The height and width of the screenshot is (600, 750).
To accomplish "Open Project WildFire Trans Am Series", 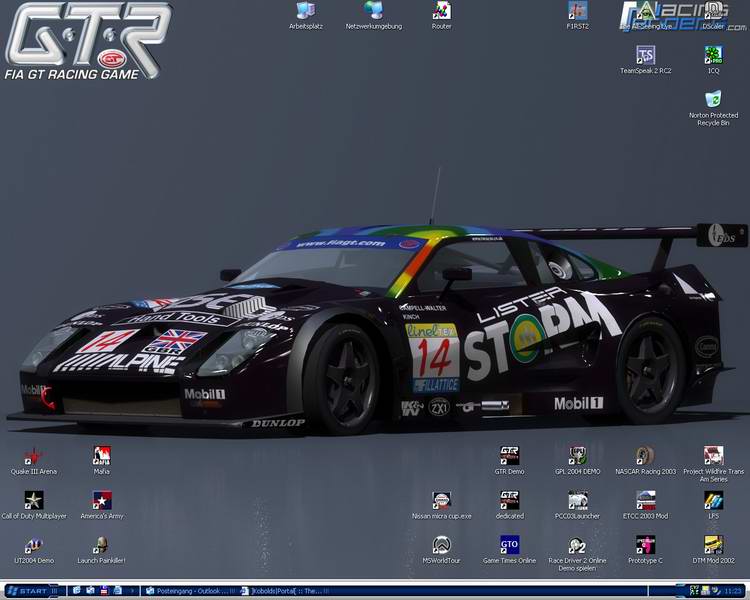I will pos(713,464).
